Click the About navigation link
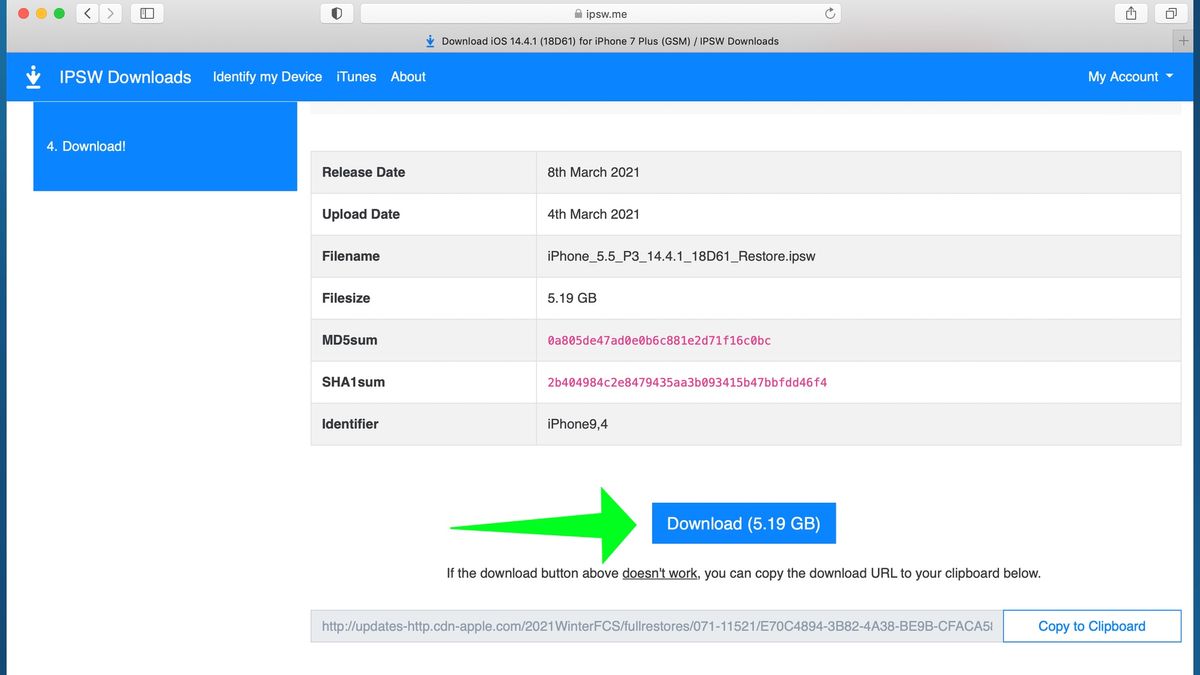This screenshot has height=675, width=1200. (x=408, y=76)
